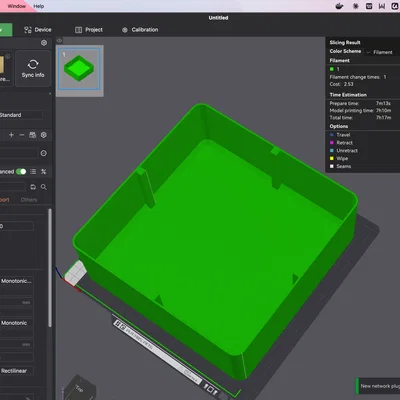Open Color Scheme Filament dropdown
400x400 pixels.
click(379, 52)
